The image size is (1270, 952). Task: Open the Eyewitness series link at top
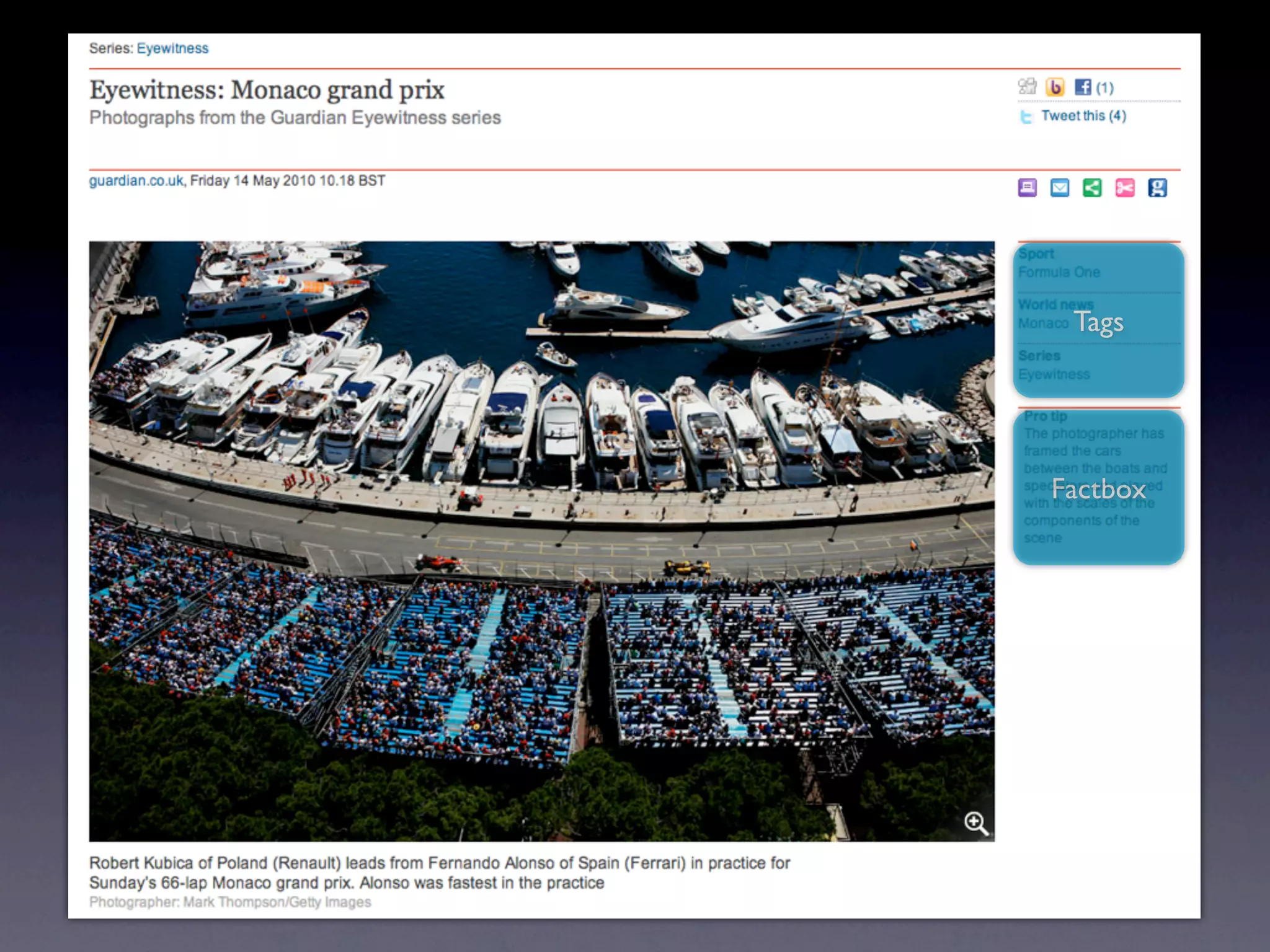172,48
